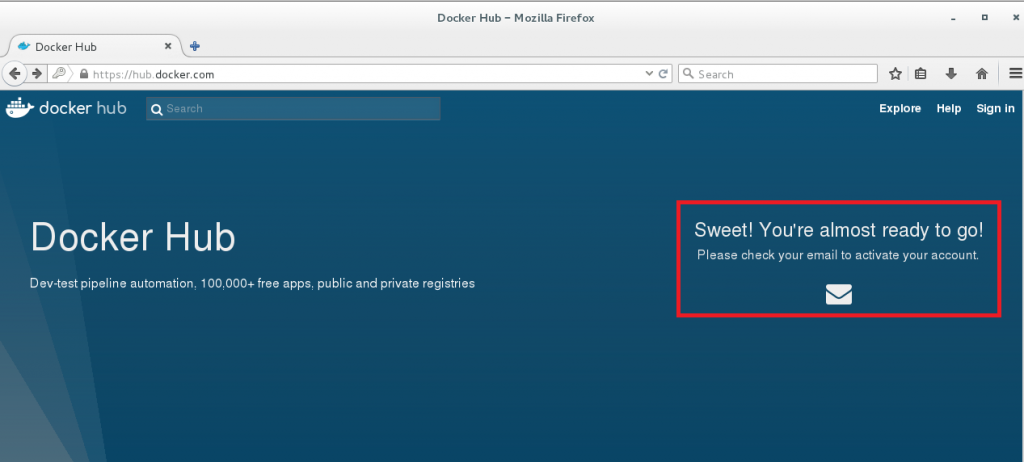The width and height of the screenshot is (1024, 462).
Task: Click the magnifier icon in Firefox search box
Action: [688, 74]
